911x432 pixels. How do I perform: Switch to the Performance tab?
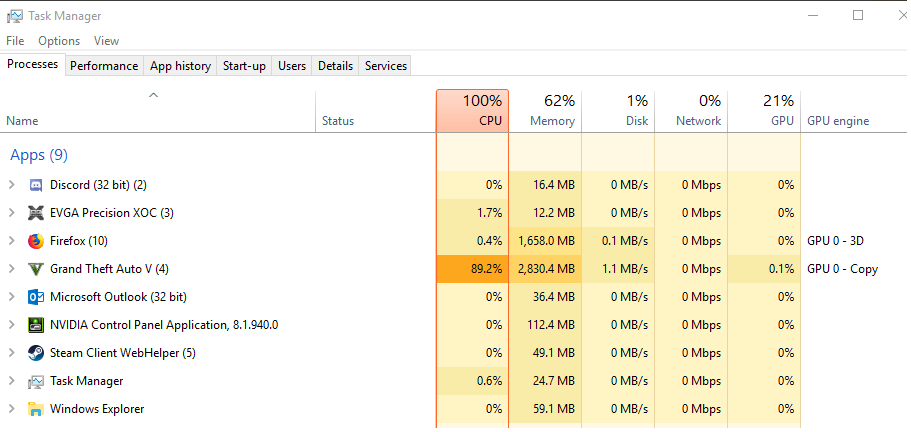pos(104,66)
